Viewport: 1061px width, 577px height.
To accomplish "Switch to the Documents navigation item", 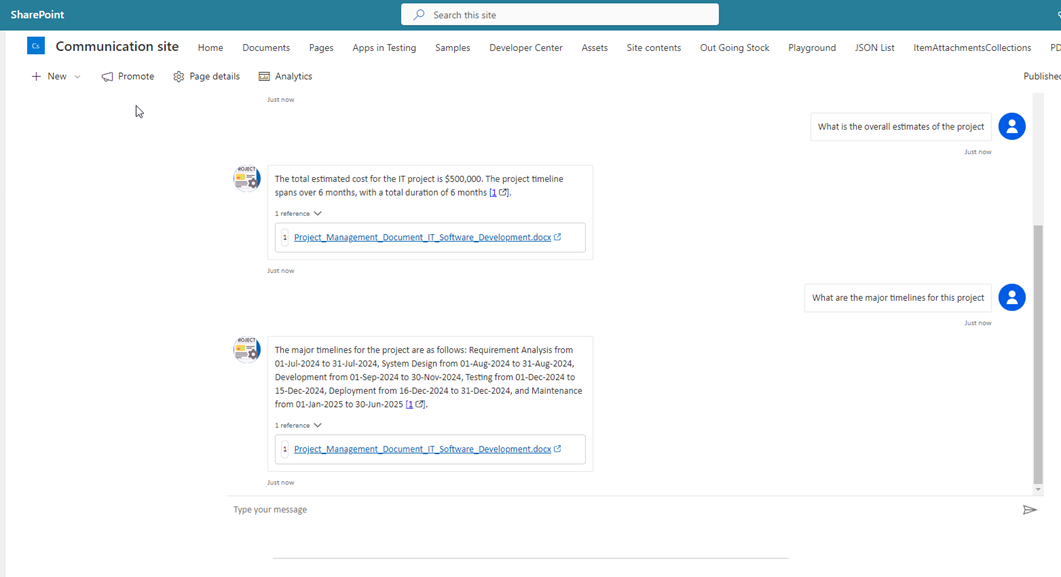I will coord(266,47).
